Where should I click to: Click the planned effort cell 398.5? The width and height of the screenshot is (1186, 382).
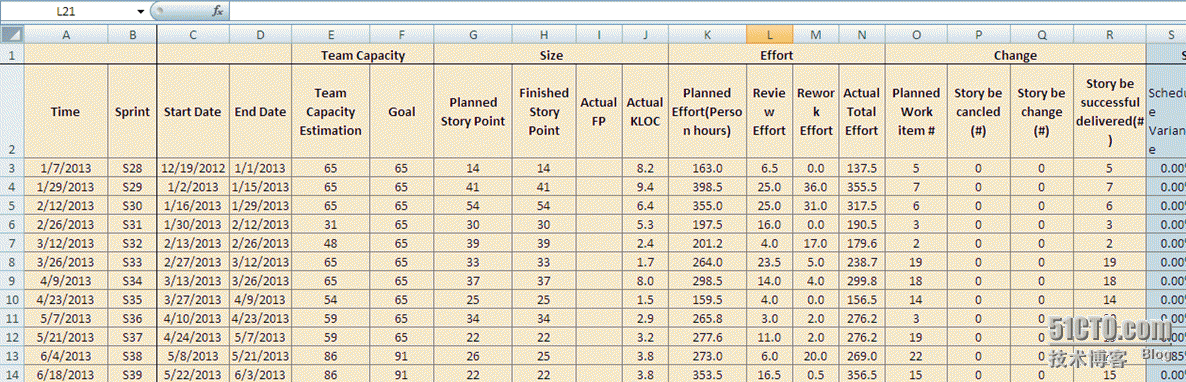[707, 188]
